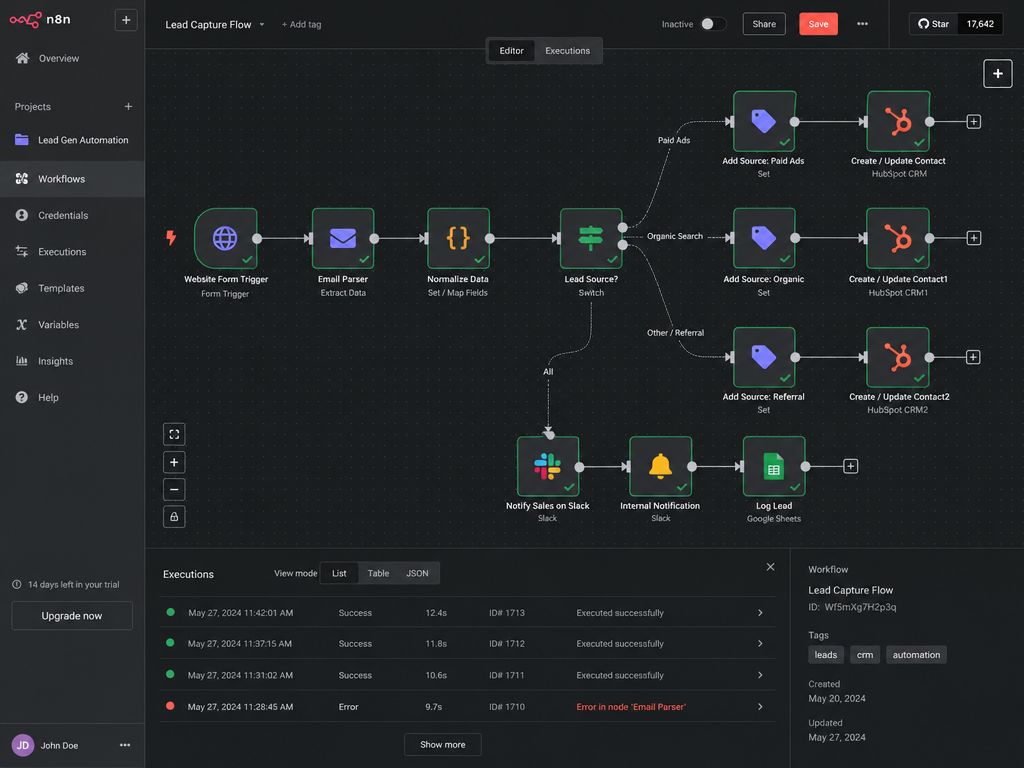Expand the Email Parser error execution chevron
Viewport: 1024px width, 768px height.
[x=760, y=707]
